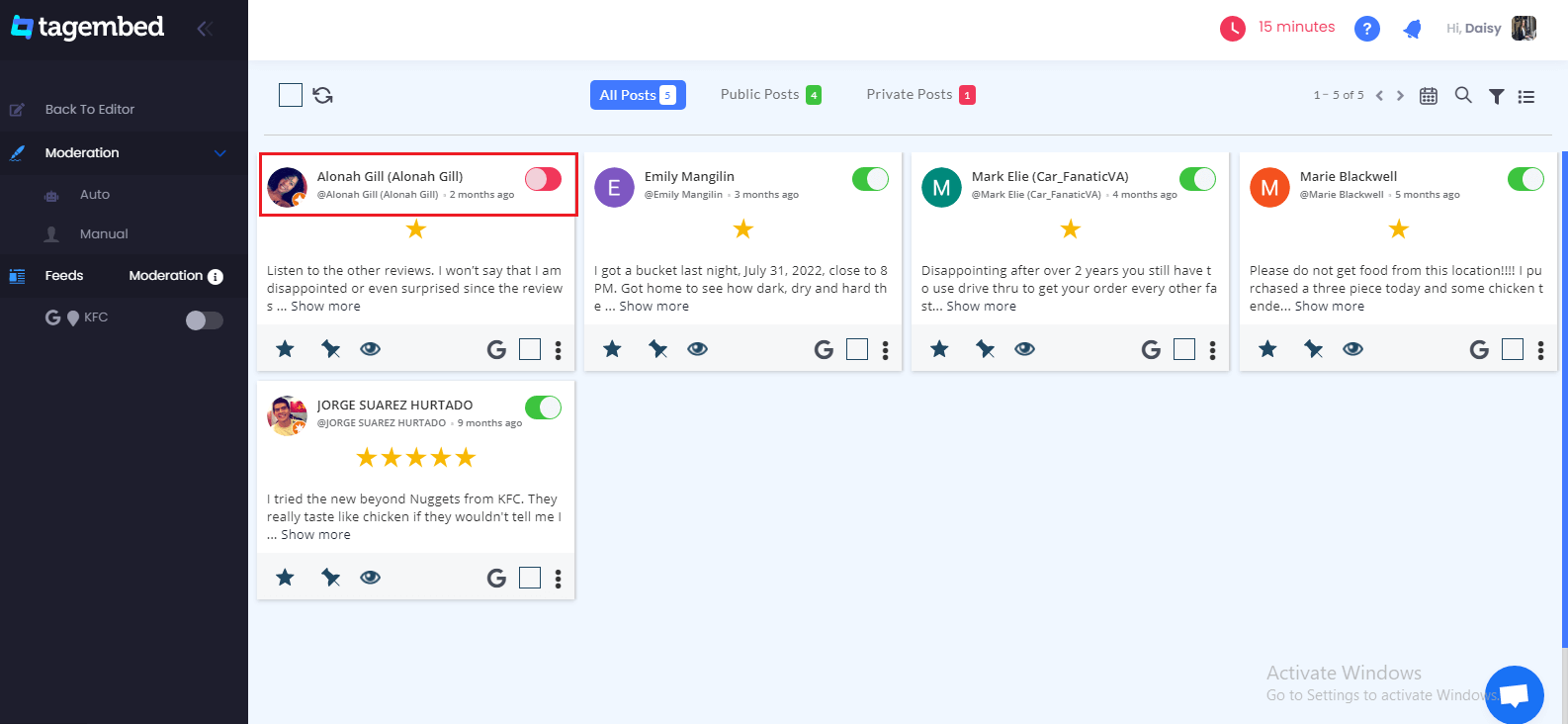Toggle Emily Mangilin's post switch off
The height and width of the screenshot is (724, 1568).
click(x=870, y=179)
